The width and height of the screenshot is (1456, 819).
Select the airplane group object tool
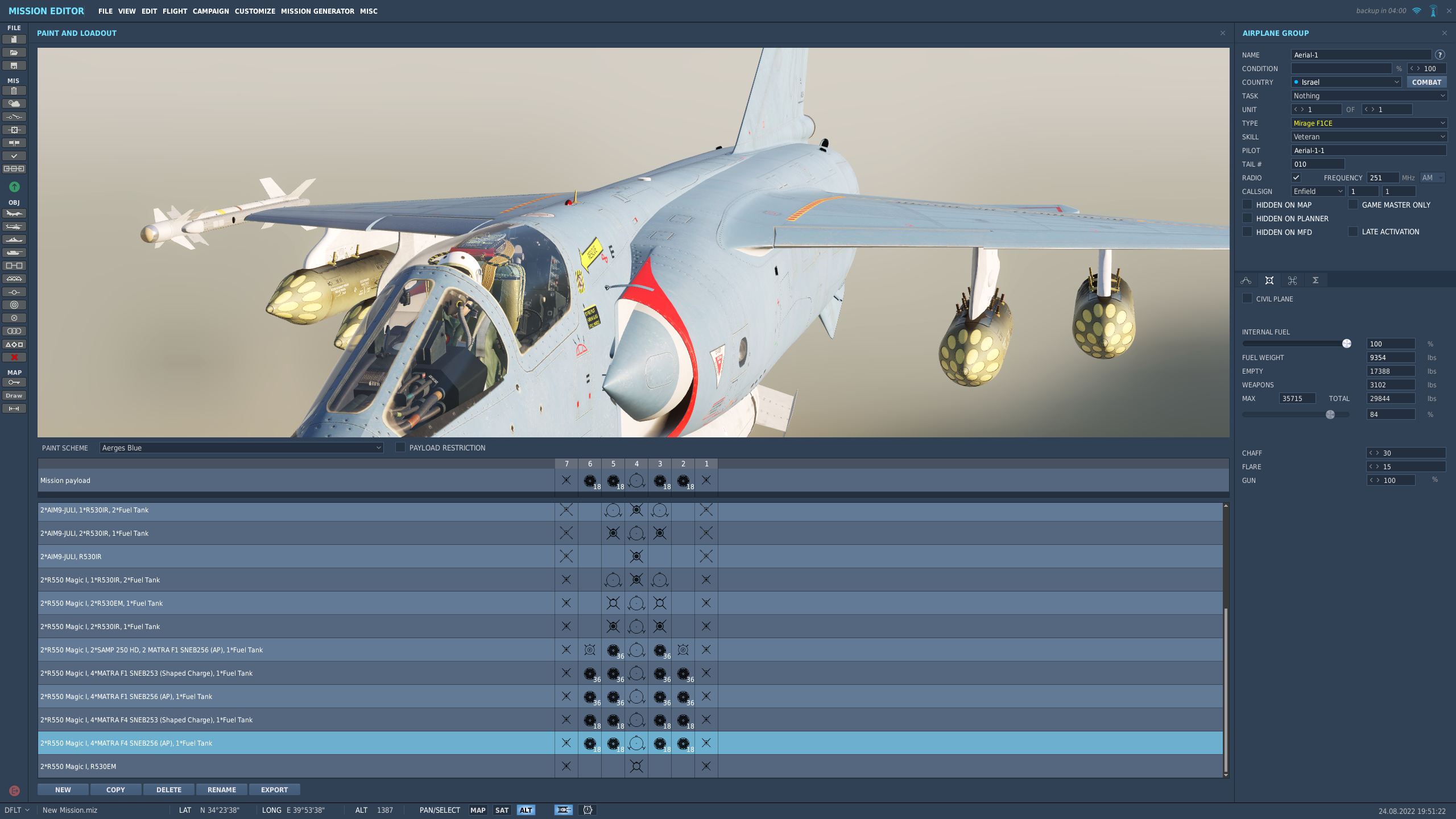tap(14, 213)
